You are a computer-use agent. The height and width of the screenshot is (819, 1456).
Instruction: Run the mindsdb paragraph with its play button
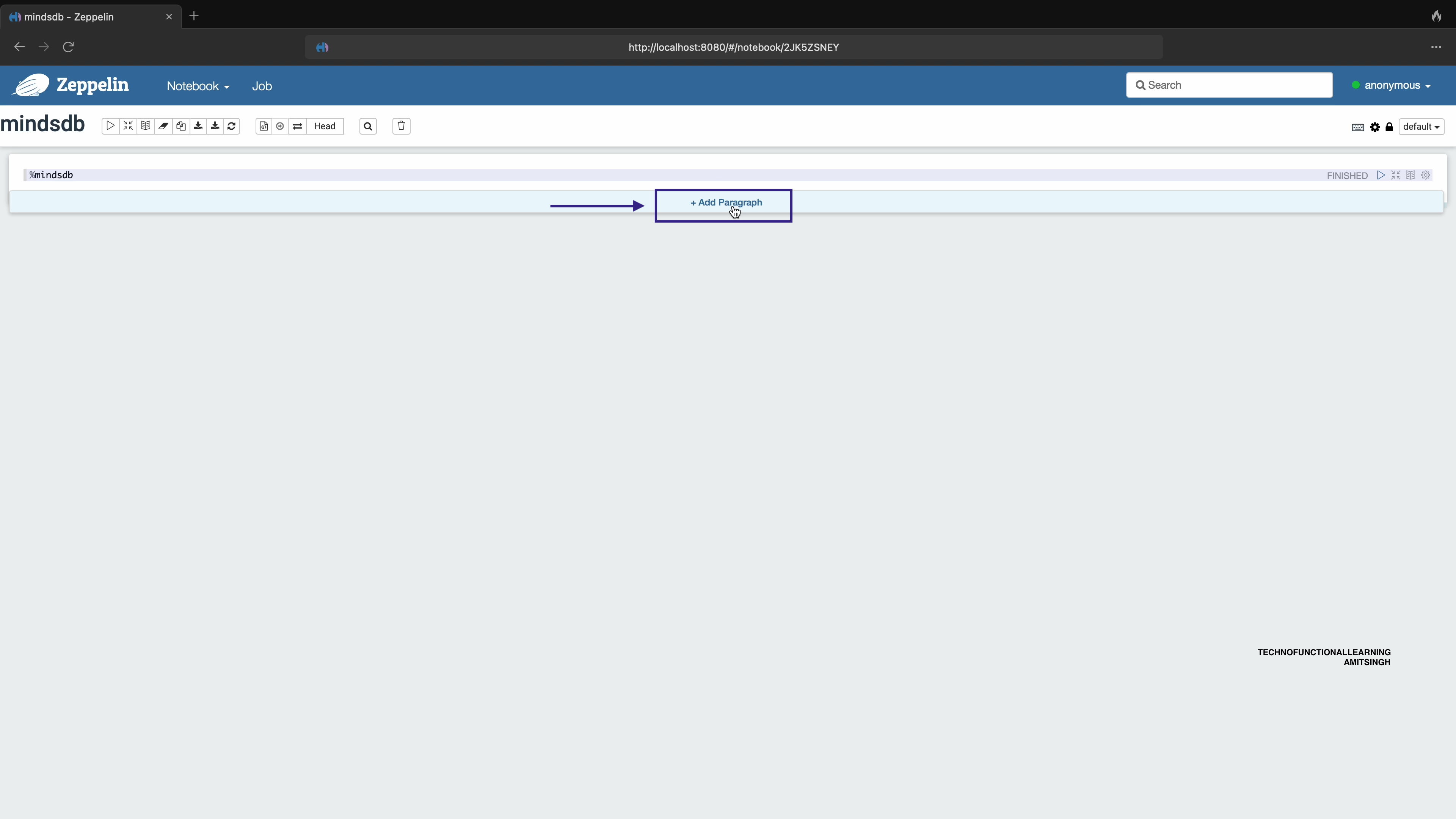pos(1381,175)
